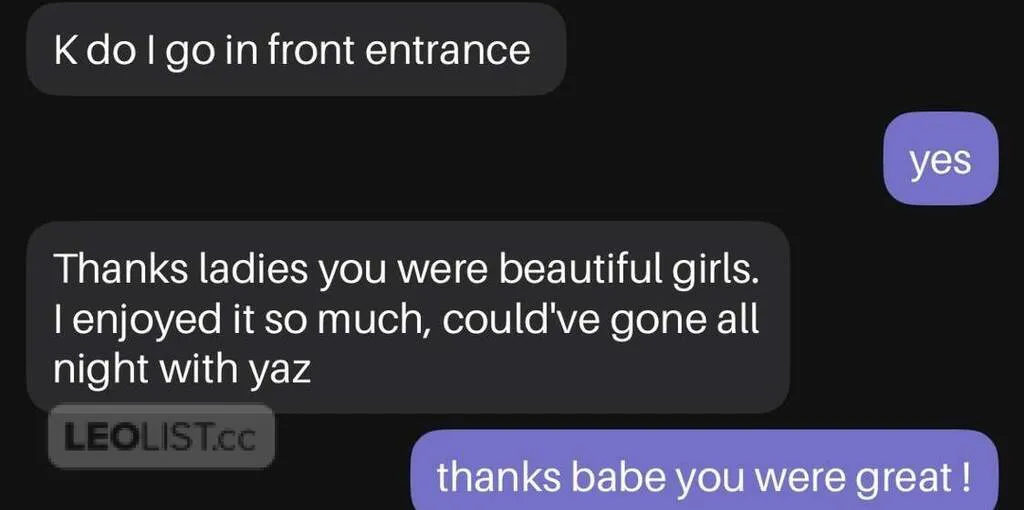Click the line 'I enjoyed it so much'

[241, 321]
